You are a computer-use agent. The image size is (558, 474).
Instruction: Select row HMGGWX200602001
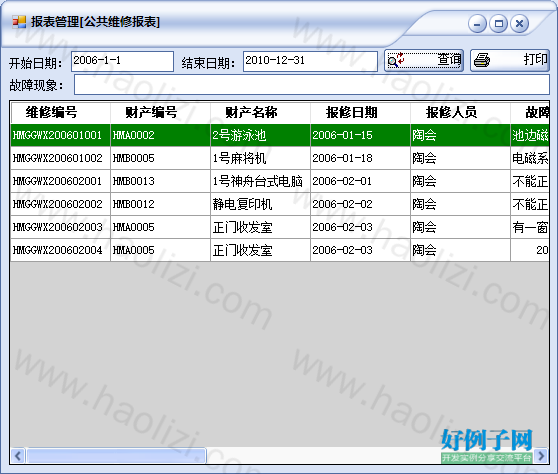click(x=280, y=181)
